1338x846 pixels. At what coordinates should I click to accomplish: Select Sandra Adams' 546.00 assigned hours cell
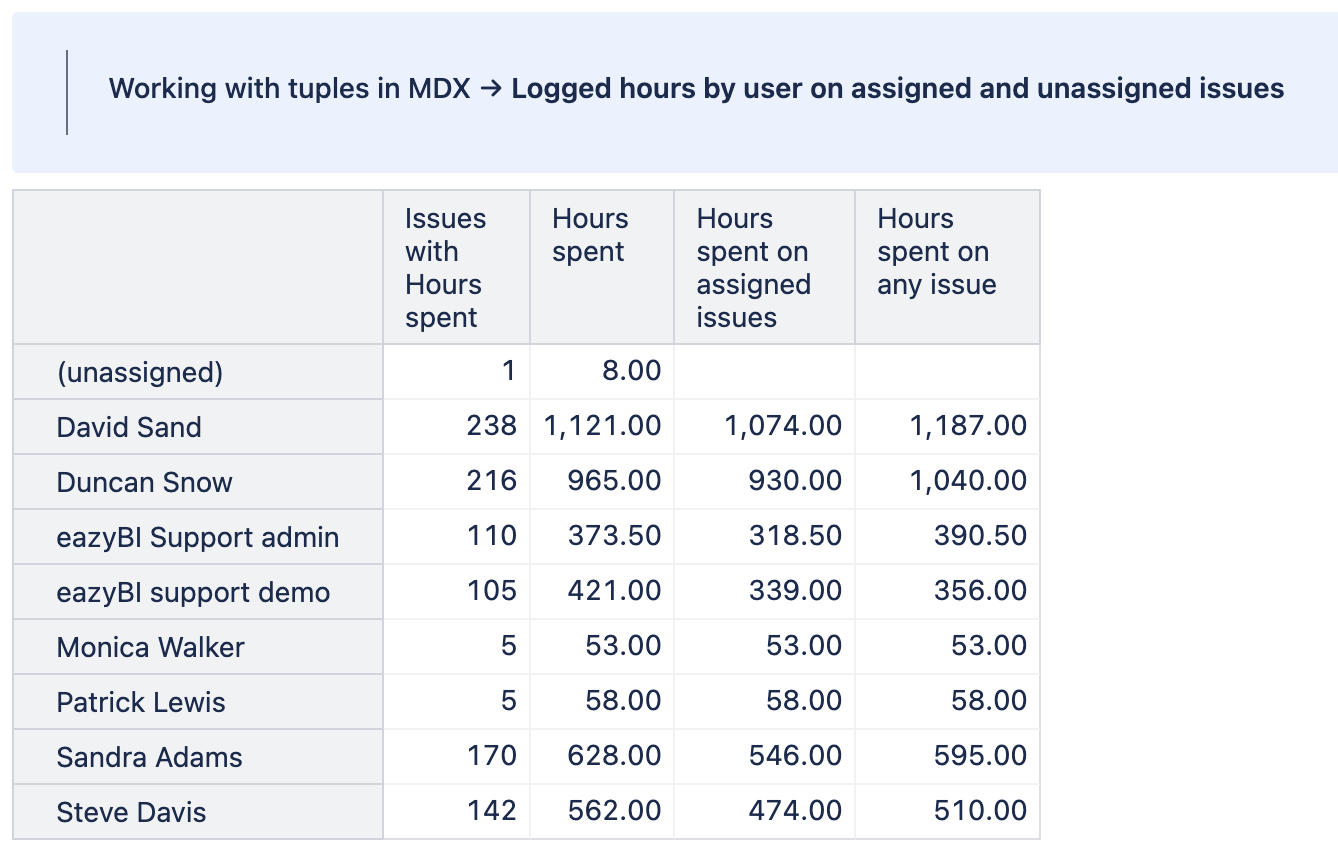click(795, 756)
